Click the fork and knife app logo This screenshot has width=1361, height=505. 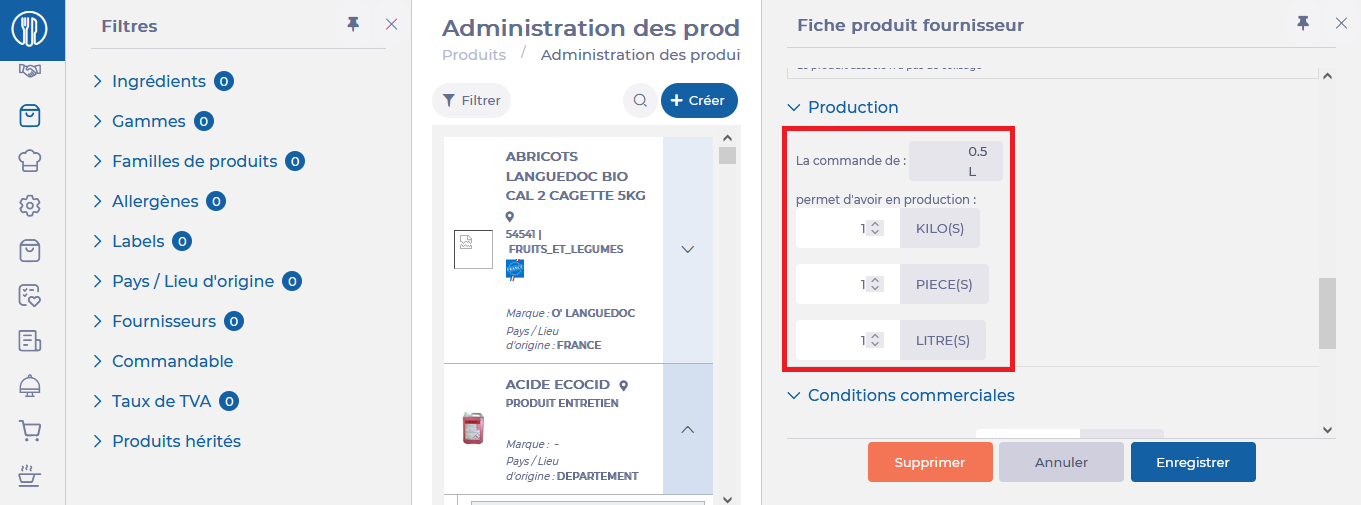pos(30,29)
